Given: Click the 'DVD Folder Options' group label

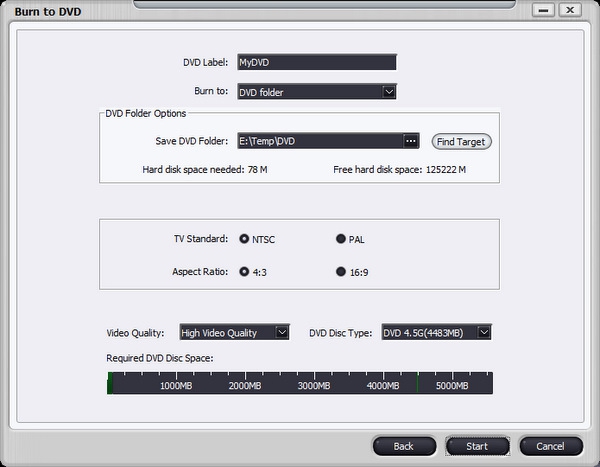Looking at the screenshot, I should pos(146,113).
